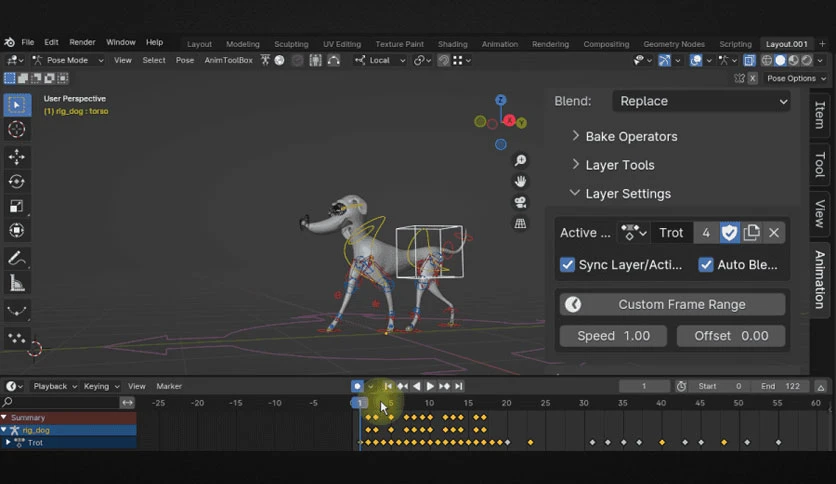Image resolution: width=836 pixels, height=484 pixels.
Task: Unlink the Trot action with X icon
Action: (774, 232)
